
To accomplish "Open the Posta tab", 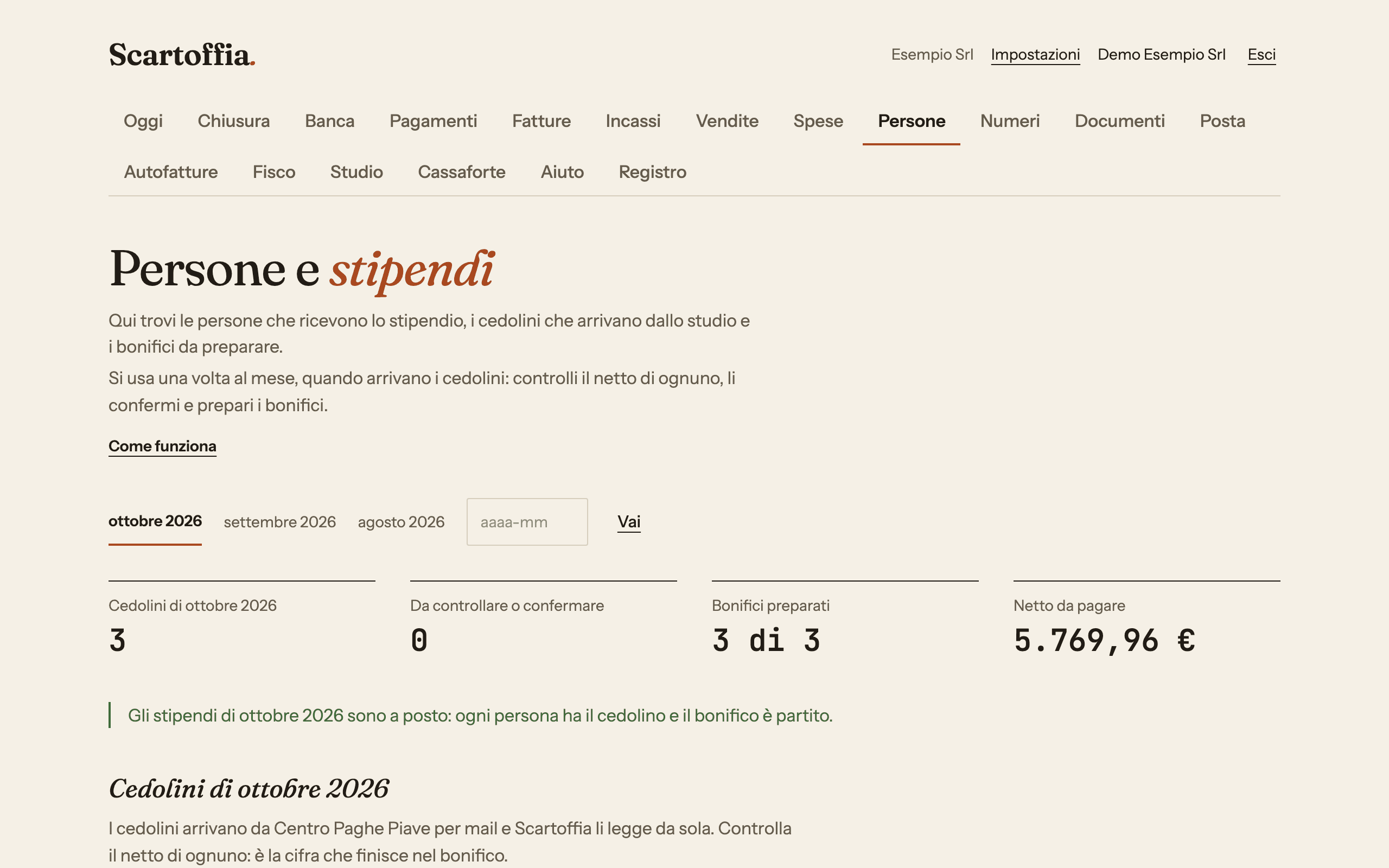I will [x=1222, y=121].
